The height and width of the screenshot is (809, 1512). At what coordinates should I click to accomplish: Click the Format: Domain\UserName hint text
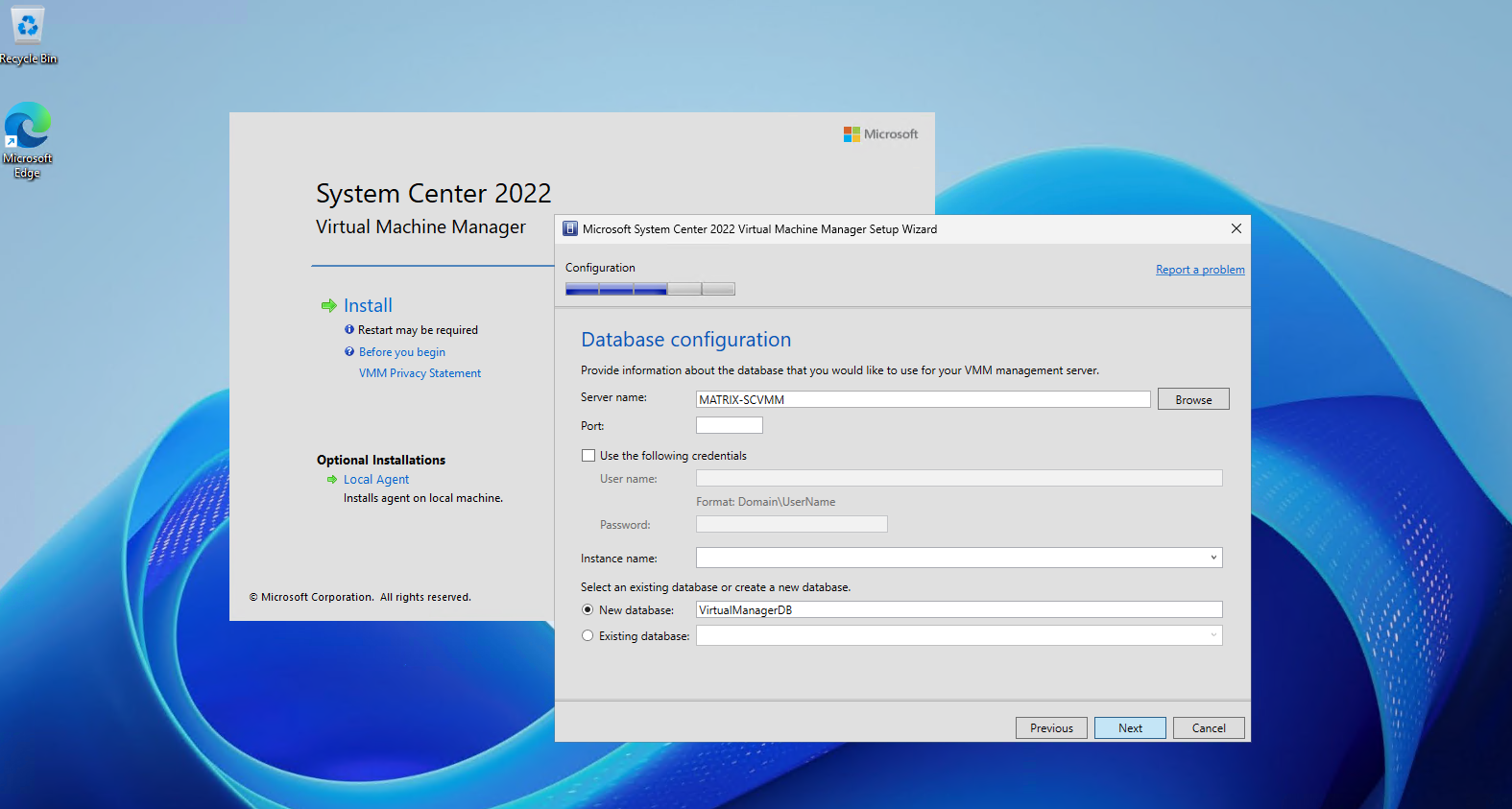[765, 502]
